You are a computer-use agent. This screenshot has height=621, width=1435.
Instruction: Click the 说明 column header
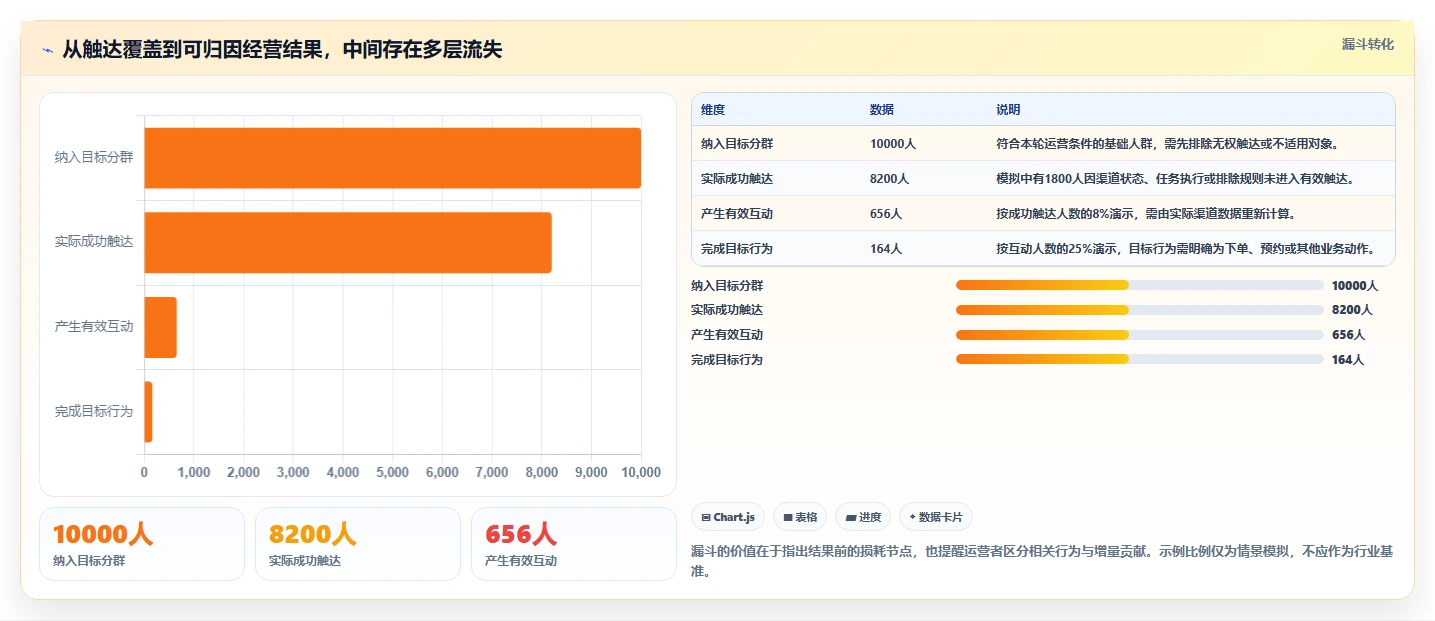[x=1008, y=110]
